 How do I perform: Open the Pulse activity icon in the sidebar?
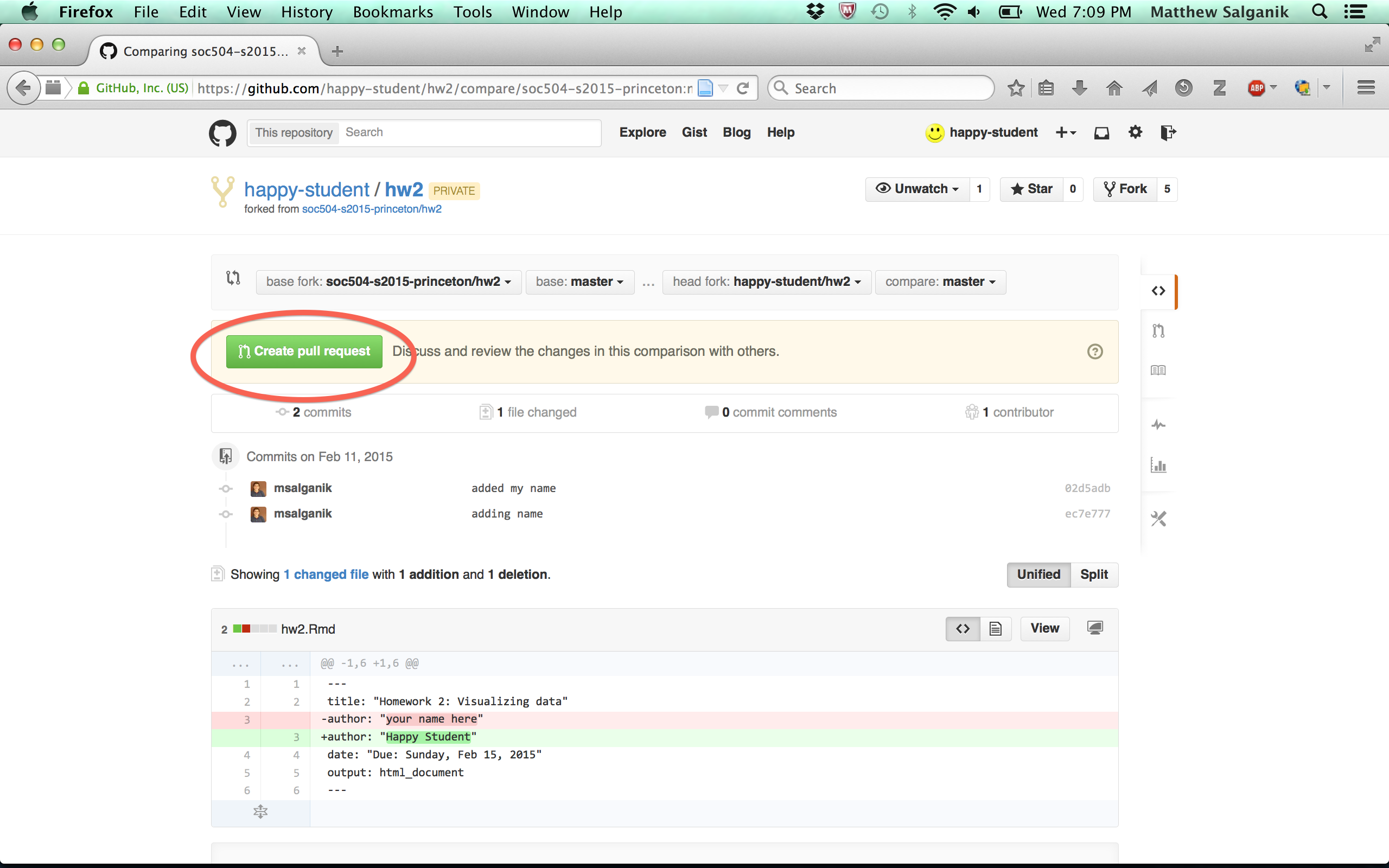coord(1158,425)
